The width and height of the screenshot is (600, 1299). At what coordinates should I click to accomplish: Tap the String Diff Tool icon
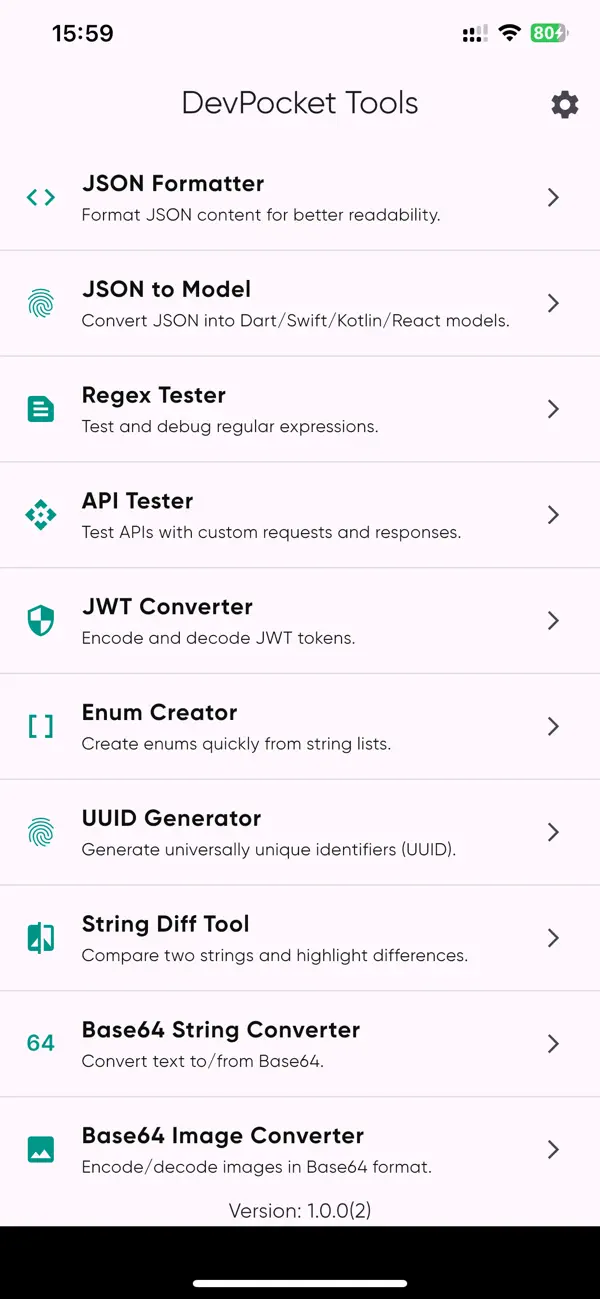[x=40, y=938]
